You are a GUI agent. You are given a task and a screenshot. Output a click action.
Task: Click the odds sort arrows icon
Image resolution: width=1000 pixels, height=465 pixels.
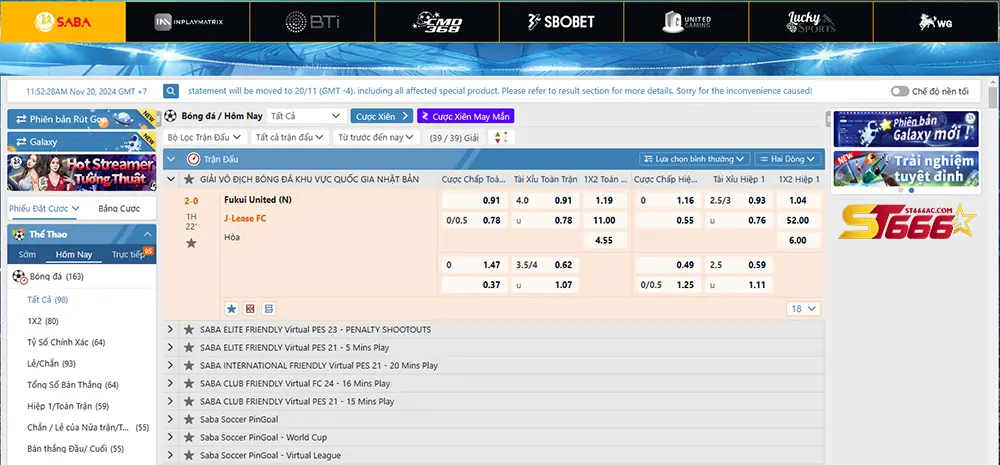pyautogui.click(x=501, y=137)
